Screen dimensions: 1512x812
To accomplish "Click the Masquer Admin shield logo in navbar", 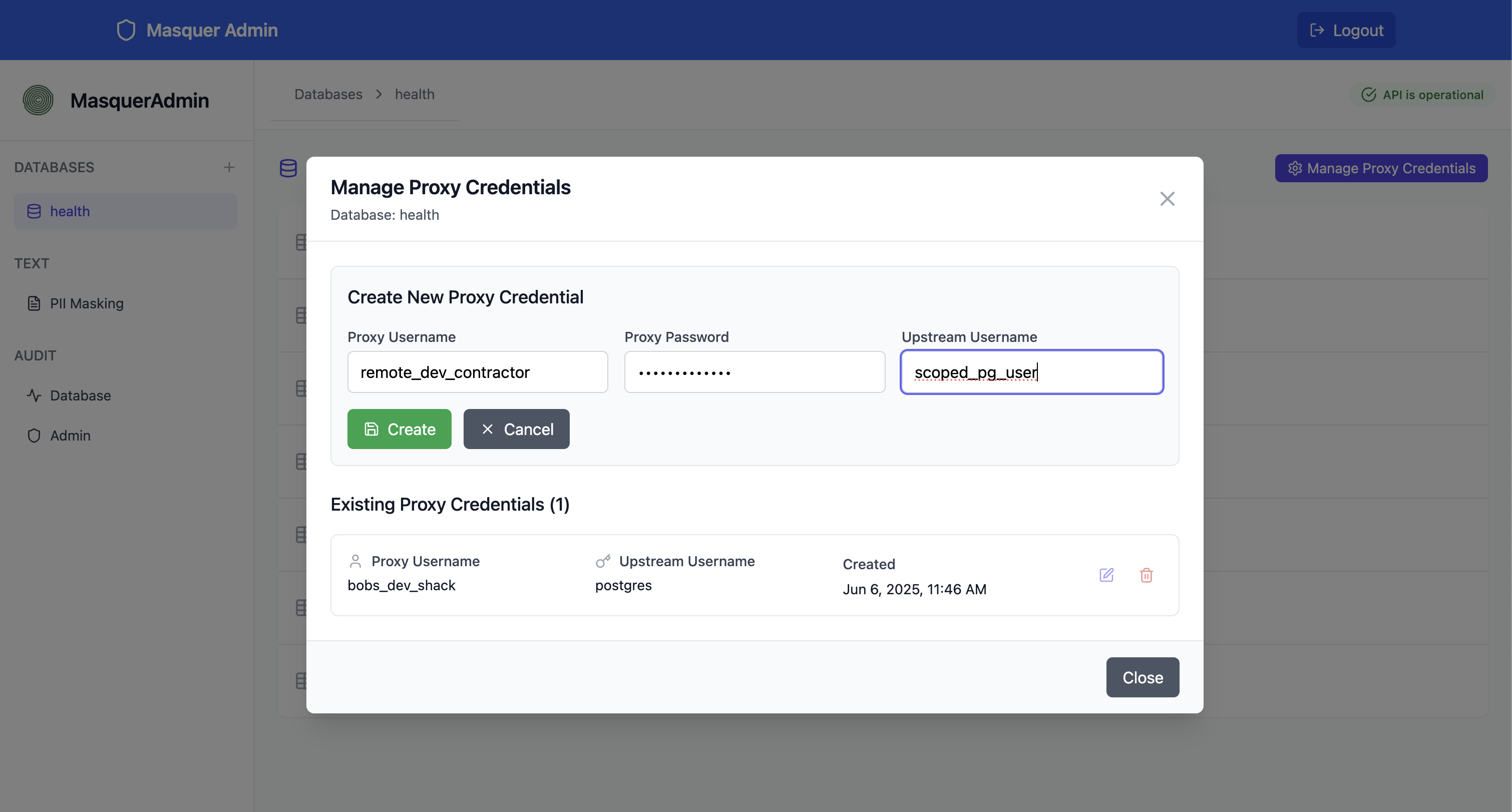I will 126,30.
